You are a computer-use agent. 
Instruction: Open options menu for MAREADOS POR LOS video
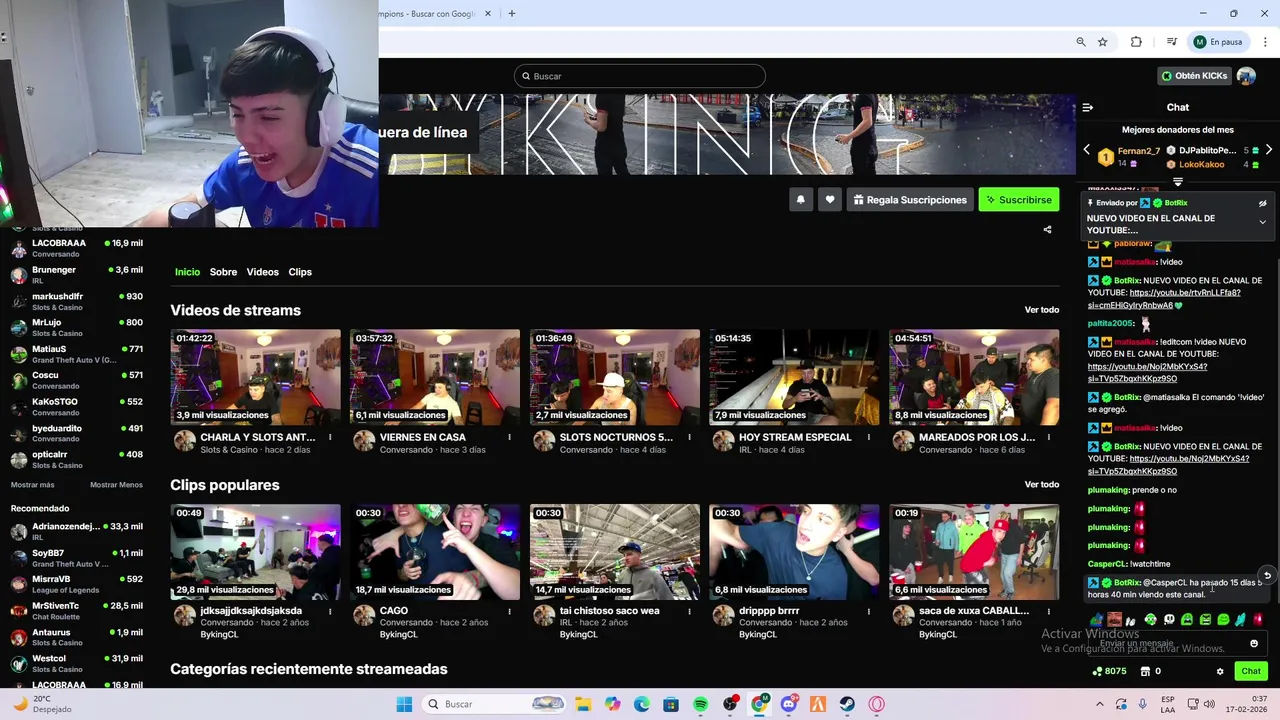(1048, 437)
